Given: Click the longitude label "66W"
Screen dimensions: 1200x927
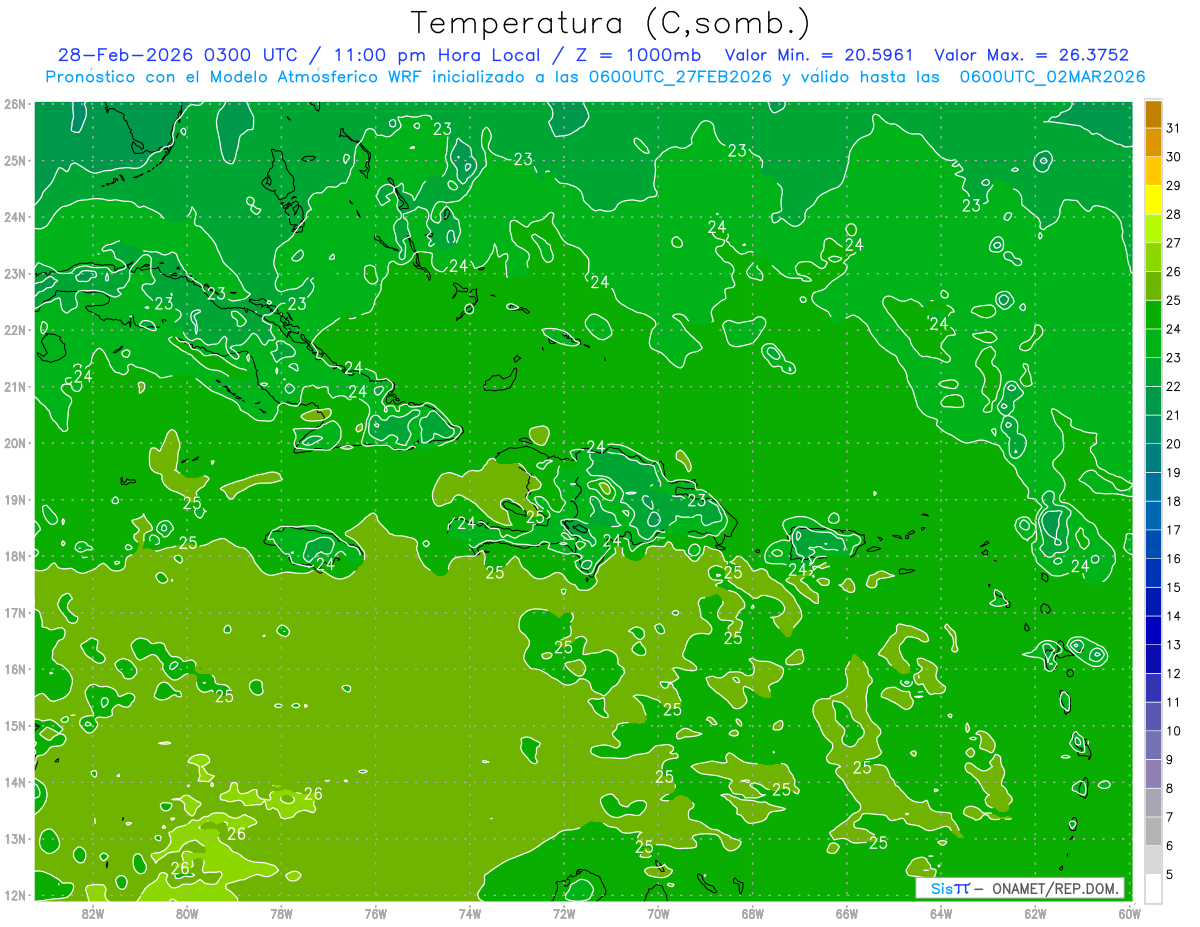Looking at the screenshot, I should pyautogui.click(x=847, y=913).
